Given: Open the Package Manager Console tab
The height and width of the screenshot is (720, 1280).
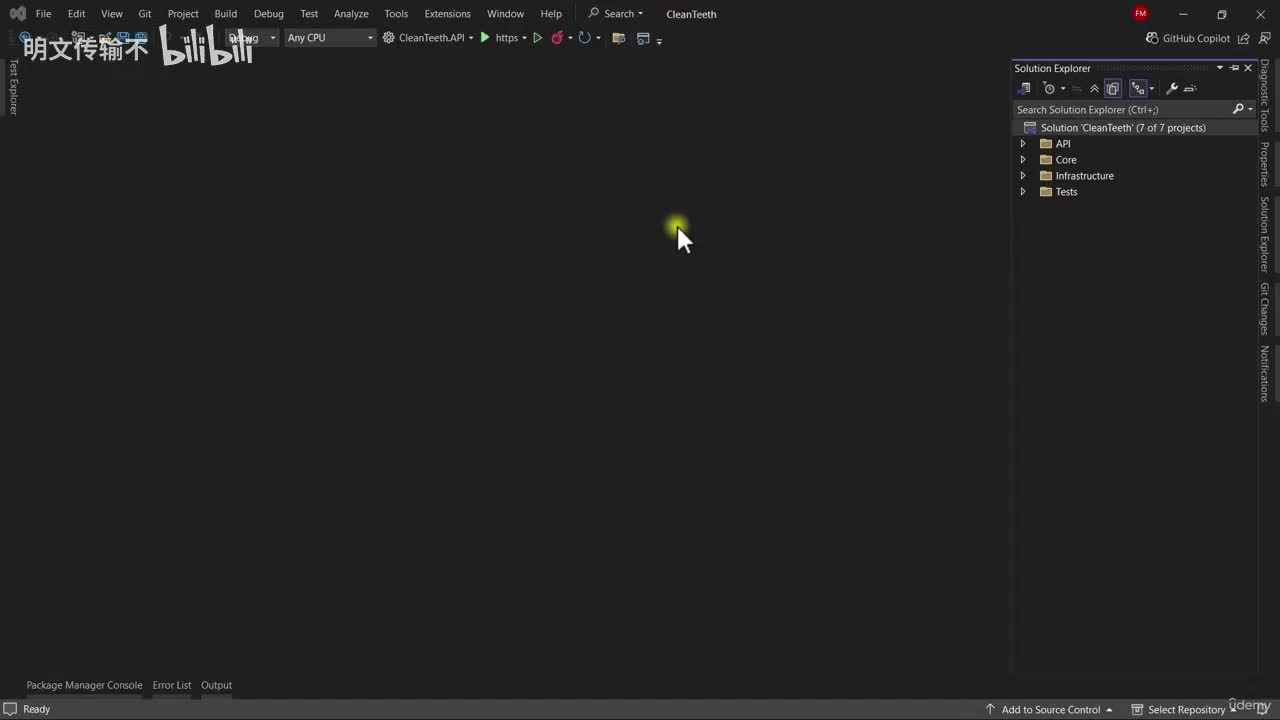Looking at the screenshot, I should (x=84, y=685).
